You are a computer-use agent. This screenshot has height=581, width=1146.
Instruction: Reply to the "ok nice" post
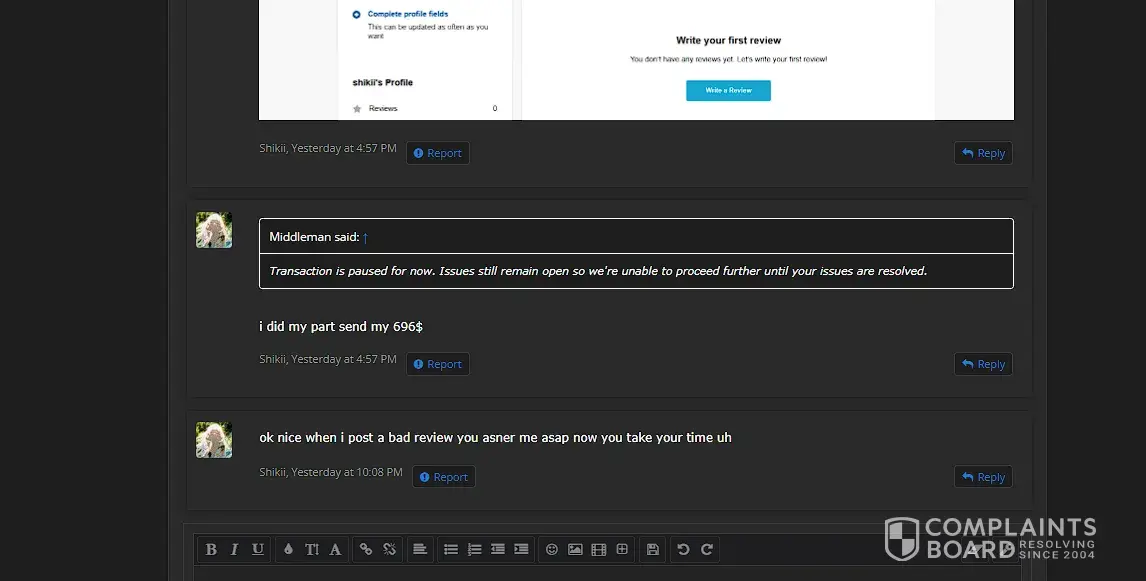pyautogui.click(x=983, y=477)
